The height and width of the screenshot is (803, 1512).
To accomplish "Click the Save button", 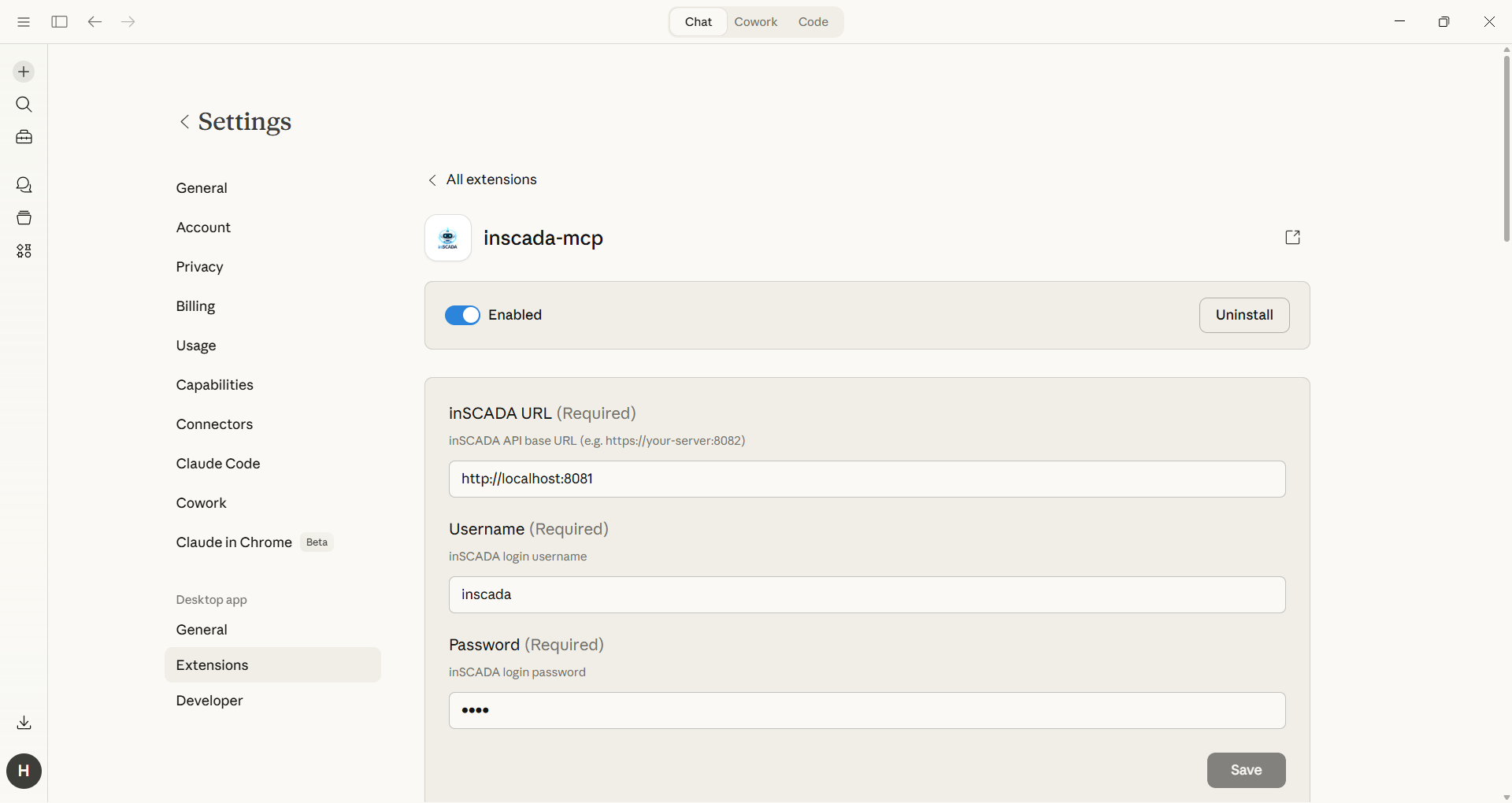I will coord(1246,770).
